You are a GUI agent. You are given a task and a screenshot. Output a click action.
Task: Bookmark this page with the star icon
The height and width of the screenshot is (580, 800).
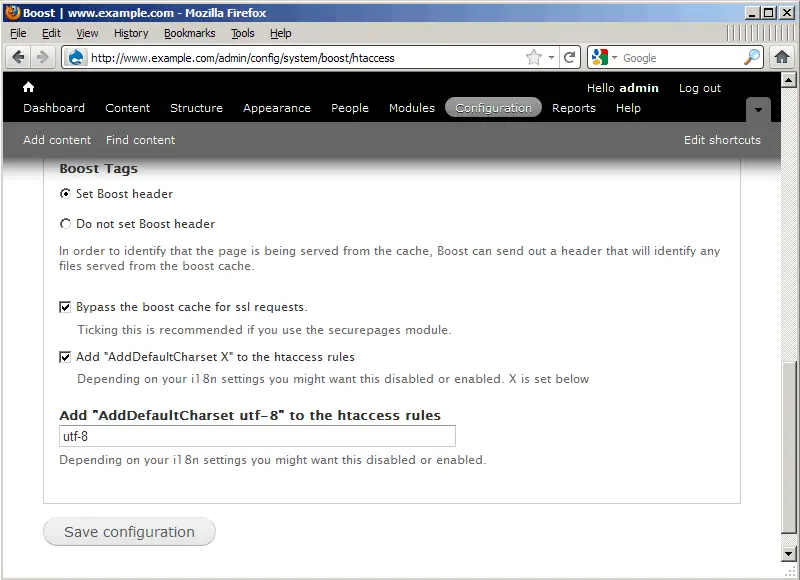534,57
